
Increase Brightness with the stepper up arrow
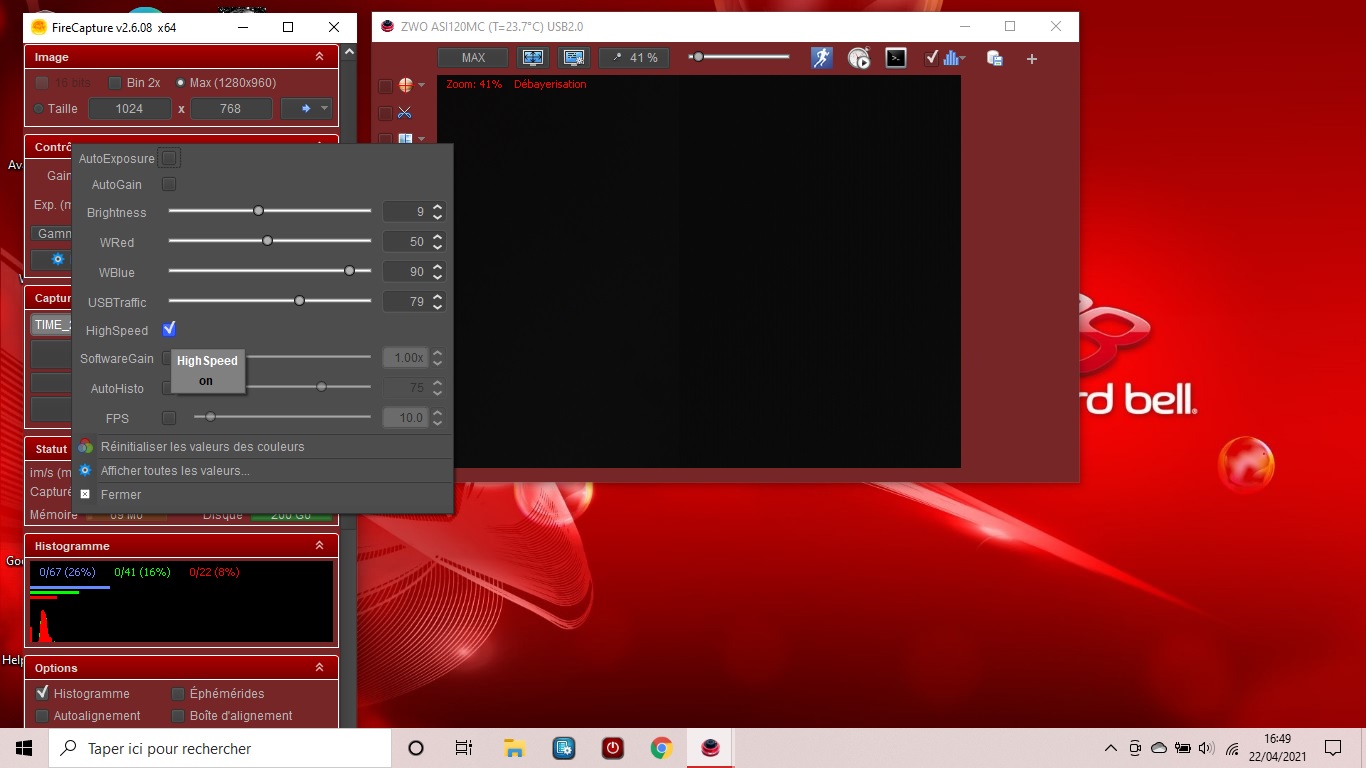point(438,207)
